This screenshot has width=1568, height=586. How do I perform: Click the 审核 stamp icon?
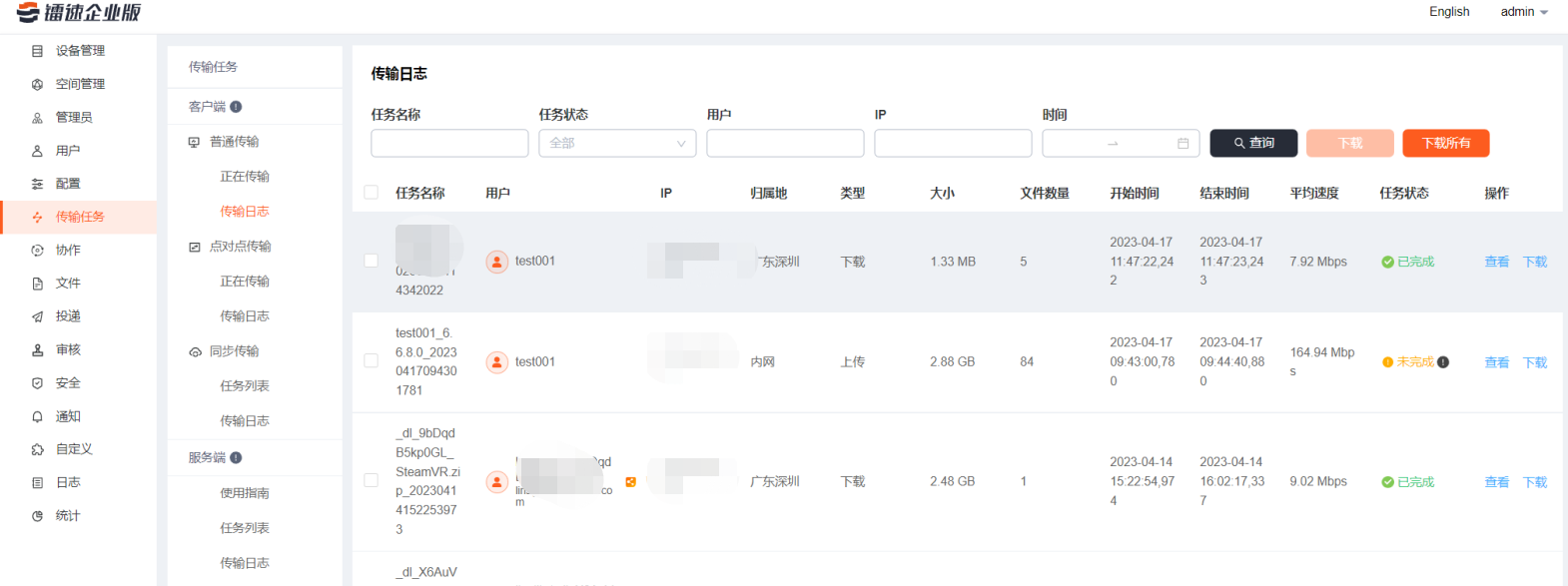(37, 350)
